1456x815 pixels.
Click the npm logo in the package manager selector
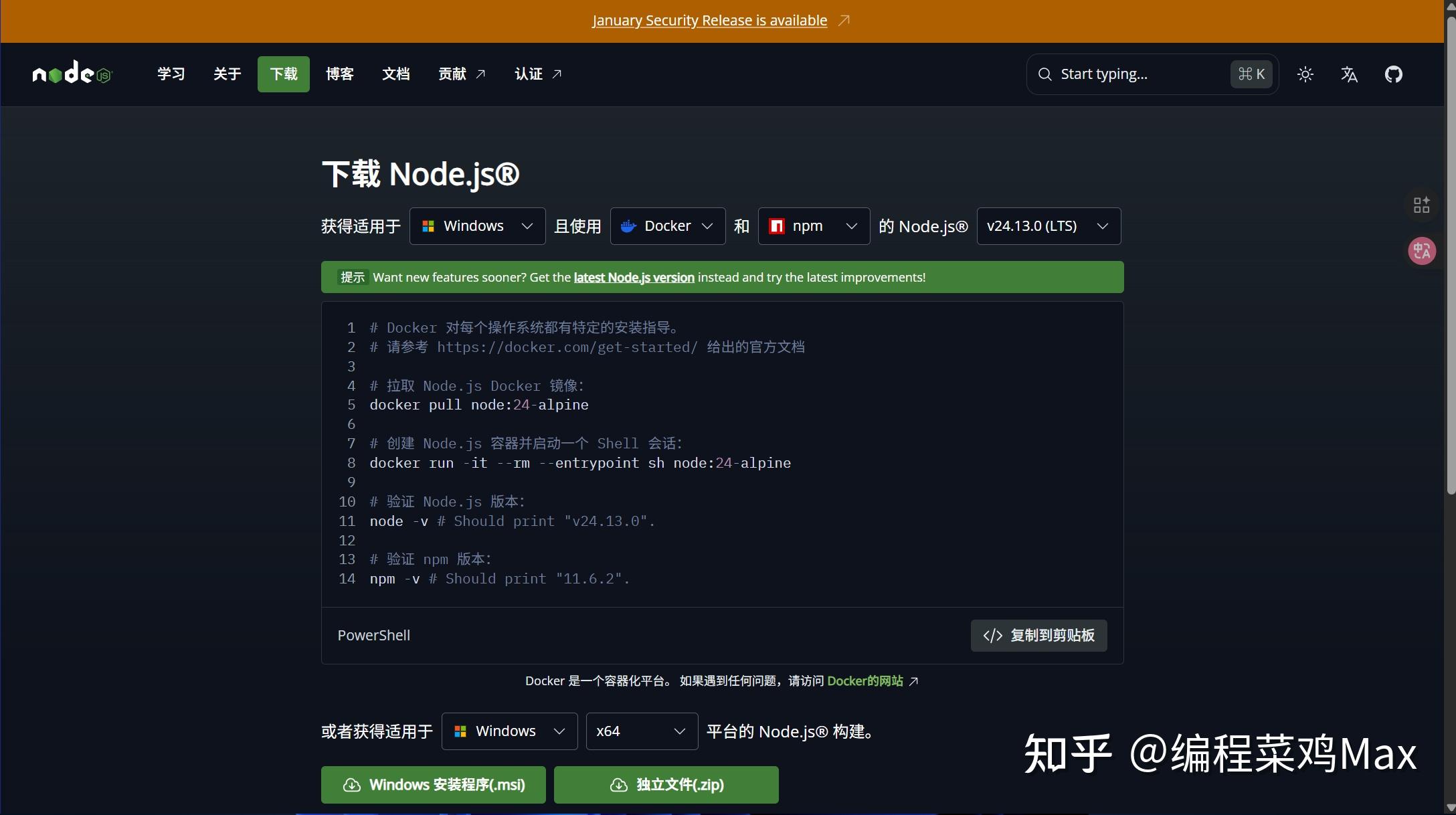(777, 226)
